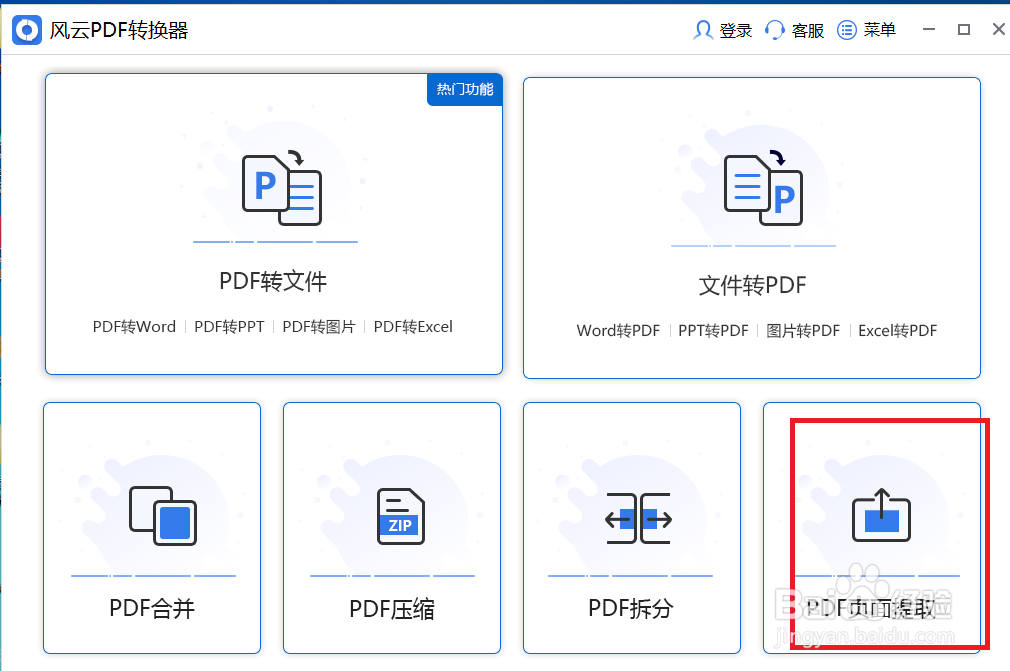Minimize the 风云PDF转换器 window
The image size is (1010, 671).
[x=929, y=29]
